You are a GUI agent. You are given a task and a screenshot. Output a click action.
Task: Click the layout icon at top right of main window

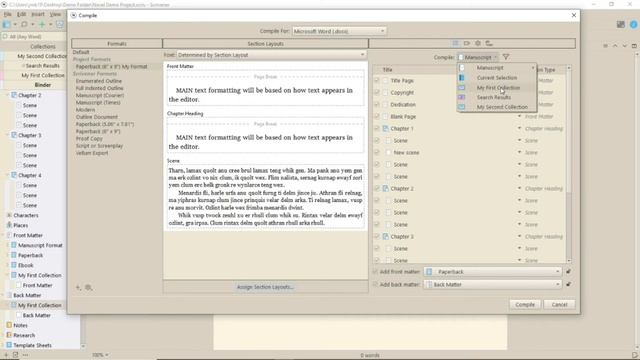click(x=621, y=24)
